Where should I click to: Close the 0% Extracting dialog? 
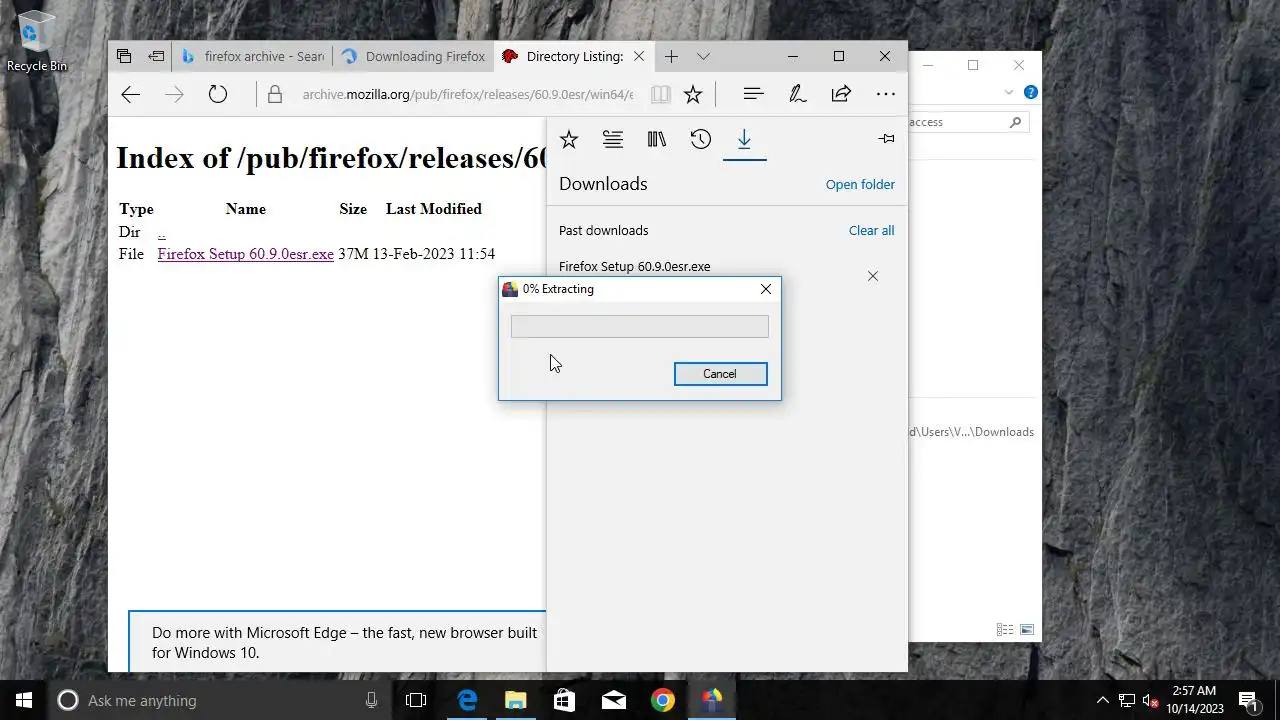click(766, 289)
